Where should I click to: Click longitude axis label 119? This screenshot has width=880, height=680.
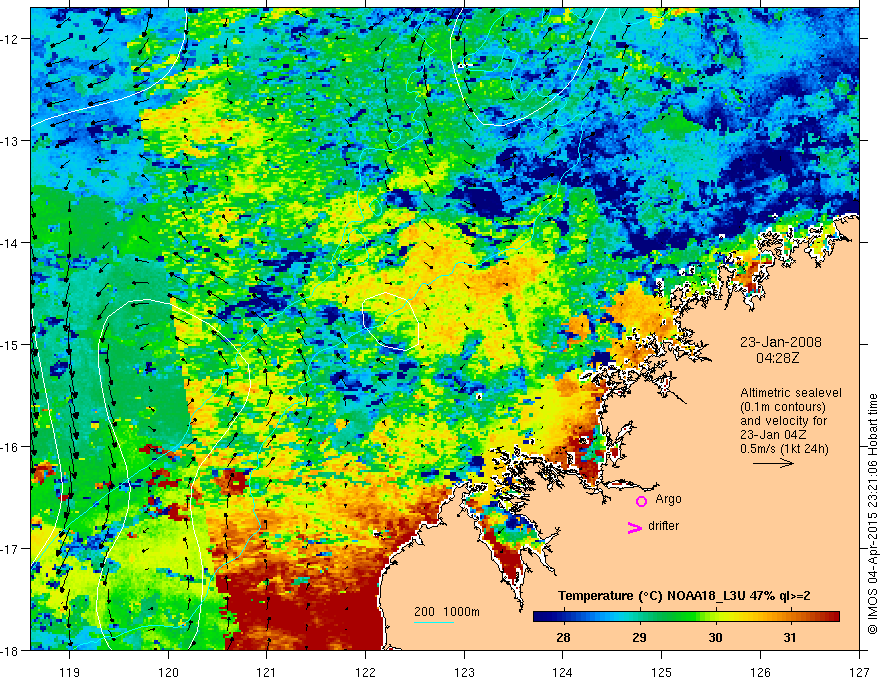click(x=70, y=672)
